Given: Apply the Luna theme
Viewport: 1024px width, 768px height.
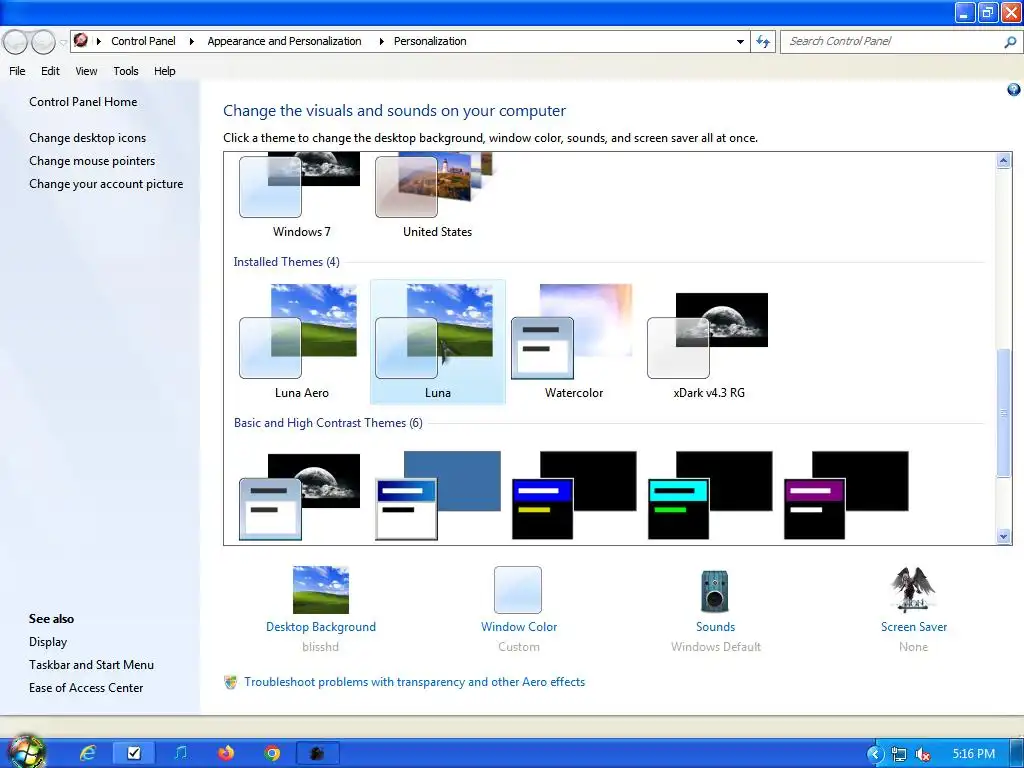Looking at the screenshot, I should (x=438, y=342).
